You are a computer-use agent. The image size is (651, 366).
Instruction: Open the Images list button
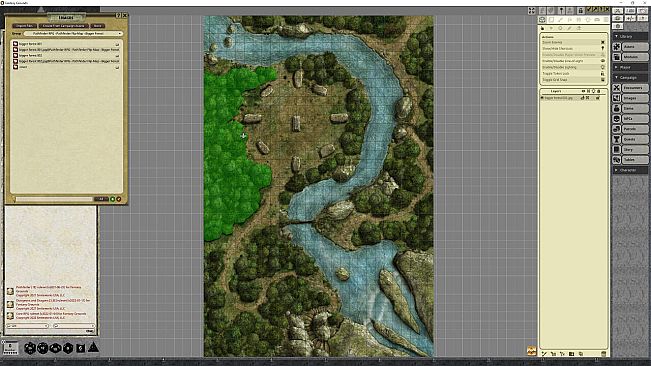(635, 98)
